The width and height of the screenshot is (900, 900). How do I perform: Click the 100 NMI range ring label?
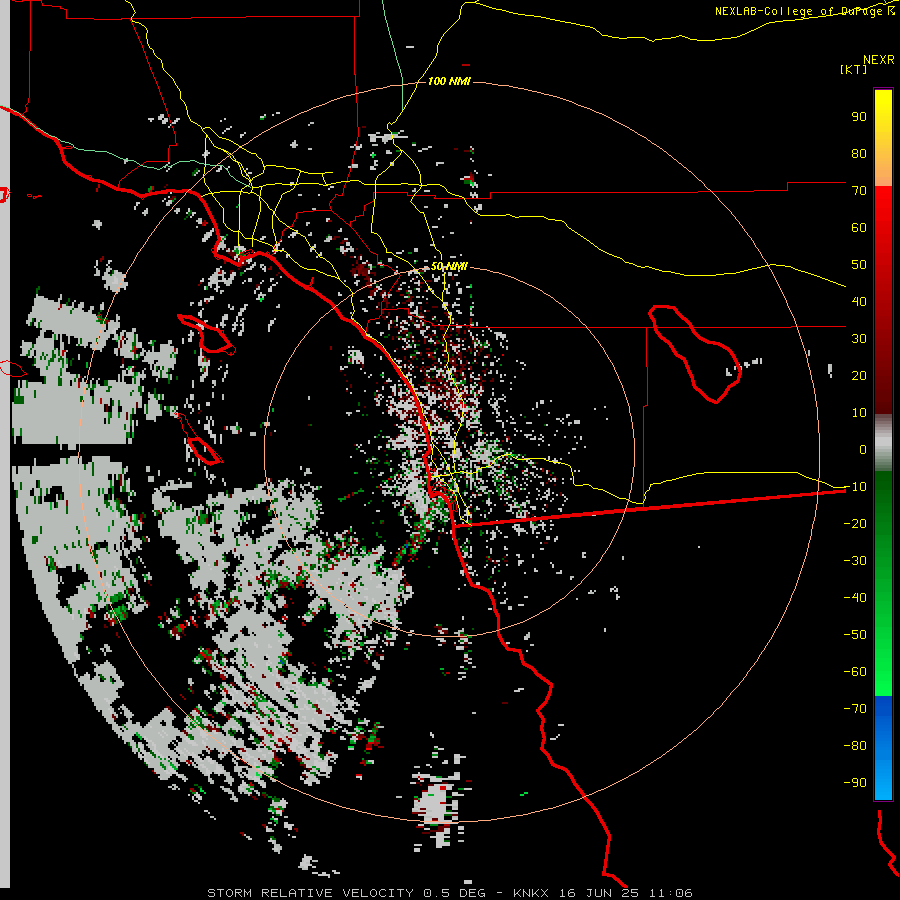tap(449, 82)
